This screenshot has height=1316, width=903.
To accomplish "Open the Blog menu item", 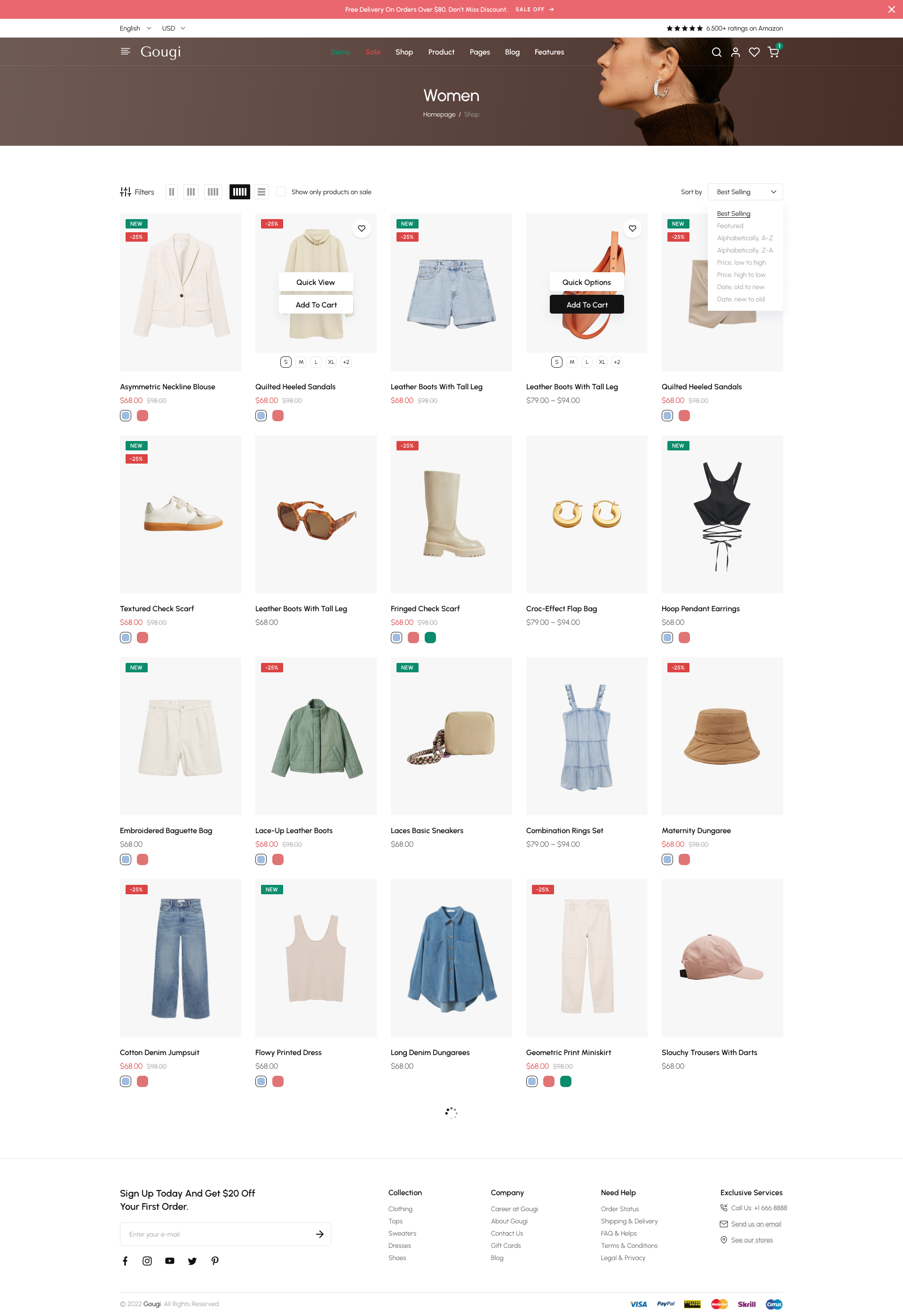I will coord(512,52).
